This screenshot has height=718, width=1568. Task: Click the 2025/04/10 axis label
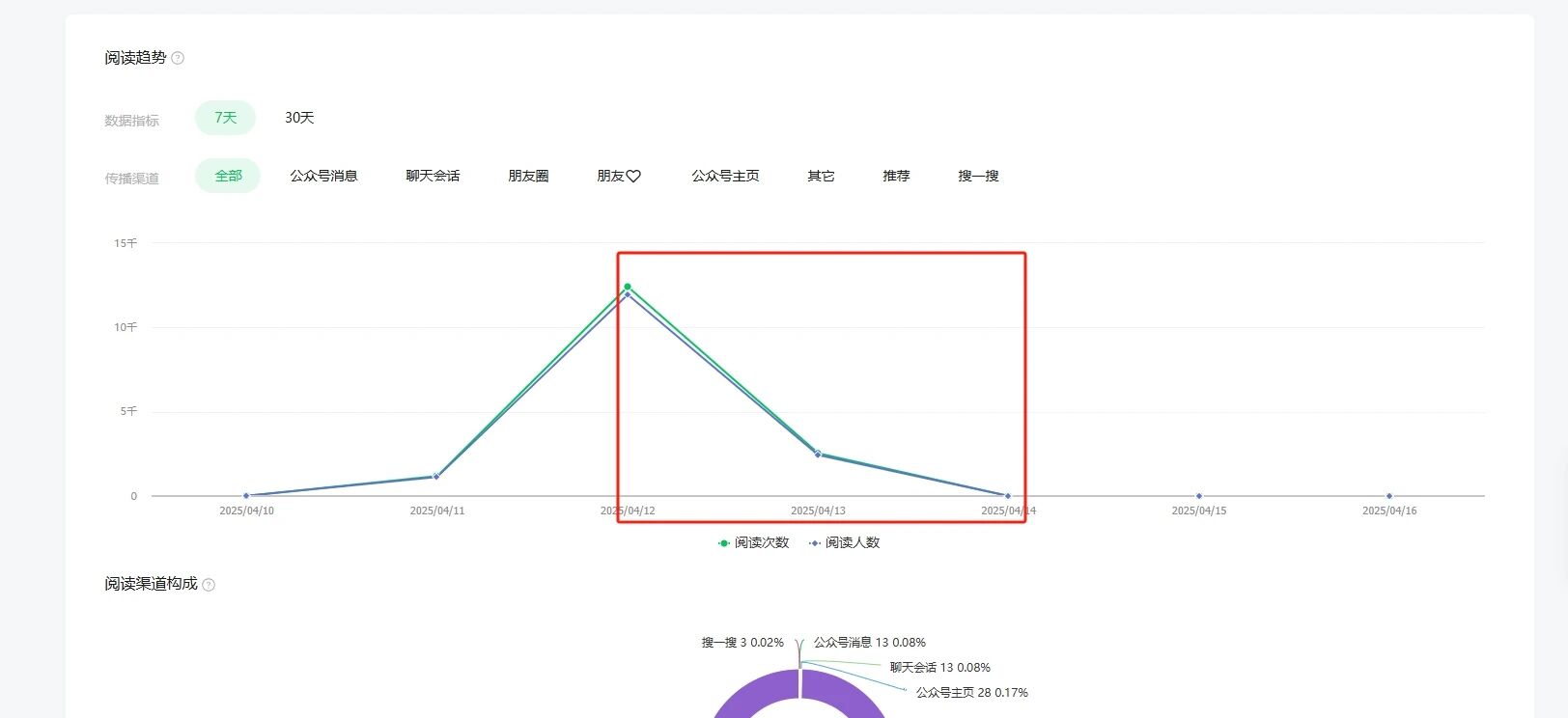click(x=246, y=511)
